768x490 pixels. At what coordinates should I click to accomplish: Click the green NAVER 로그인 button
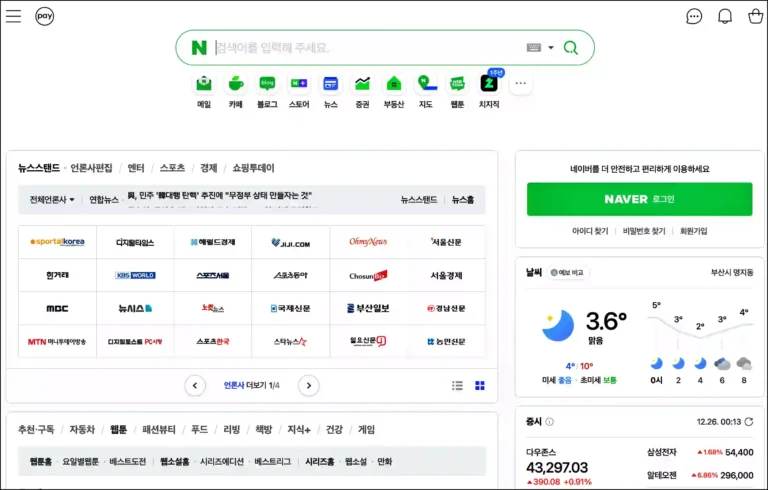[x=639, y=199]
